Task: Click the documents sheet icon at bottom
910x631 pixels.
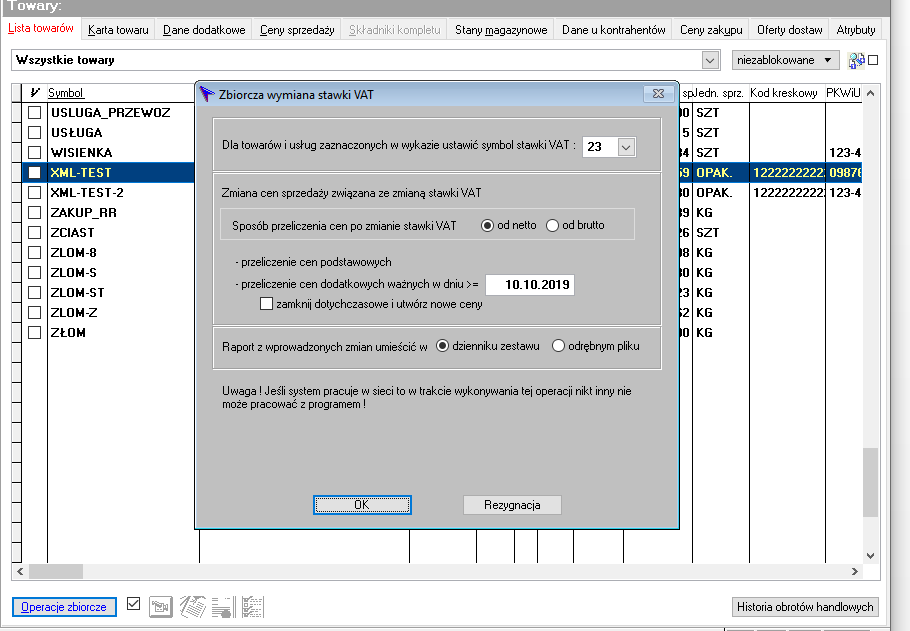Action: 192,607
